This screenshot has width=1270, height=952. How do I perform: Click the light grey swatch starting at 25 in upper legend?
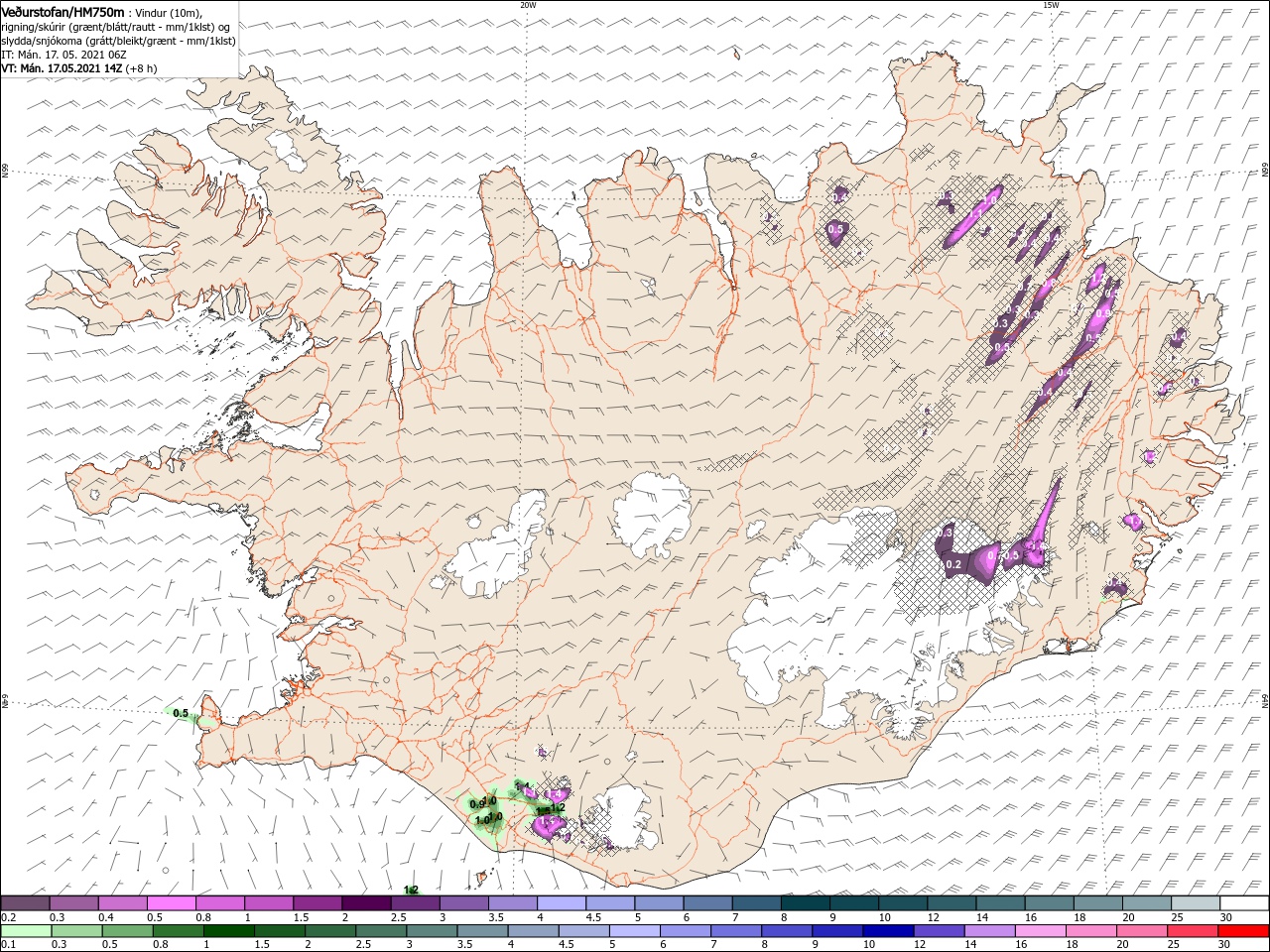click(x=1197, y=903)
